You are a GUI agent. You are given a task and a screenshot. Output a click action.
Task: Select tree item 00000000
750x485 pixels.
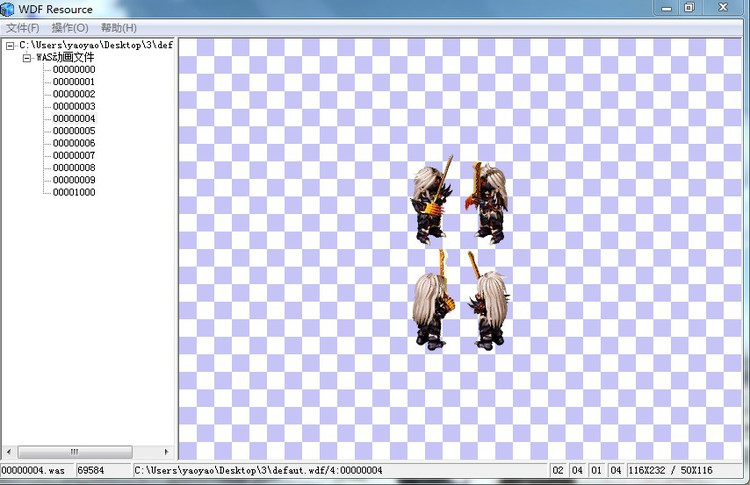(74, 70)
